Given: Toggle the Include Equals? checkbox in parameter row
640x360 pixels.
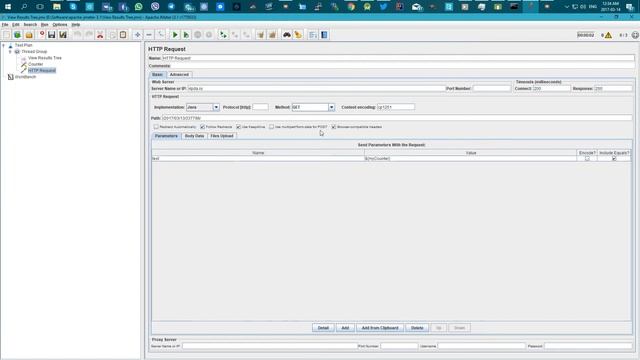Looking at the screenshot, I should [x=614, y=158].
